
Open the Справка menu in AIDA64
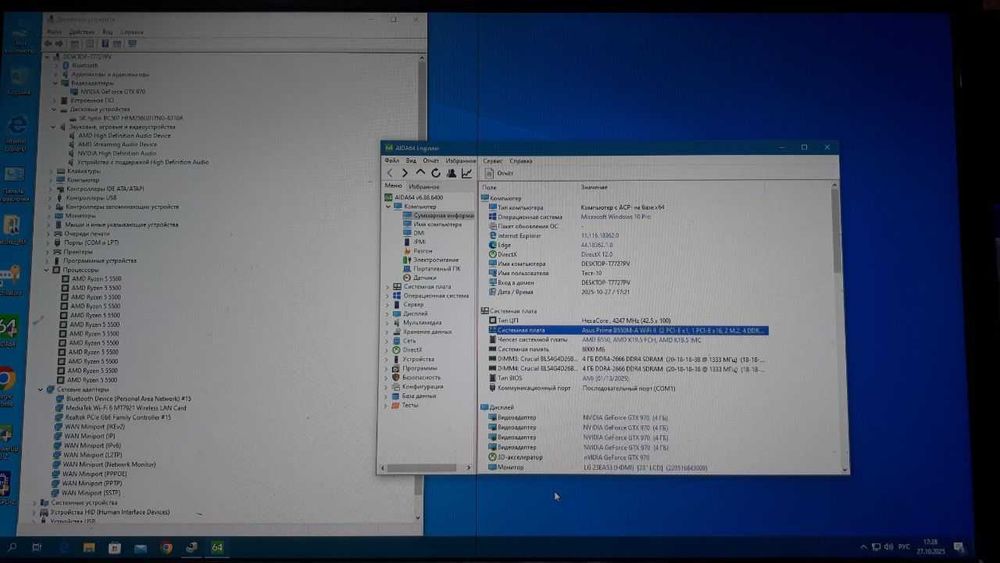pos(521,161)
